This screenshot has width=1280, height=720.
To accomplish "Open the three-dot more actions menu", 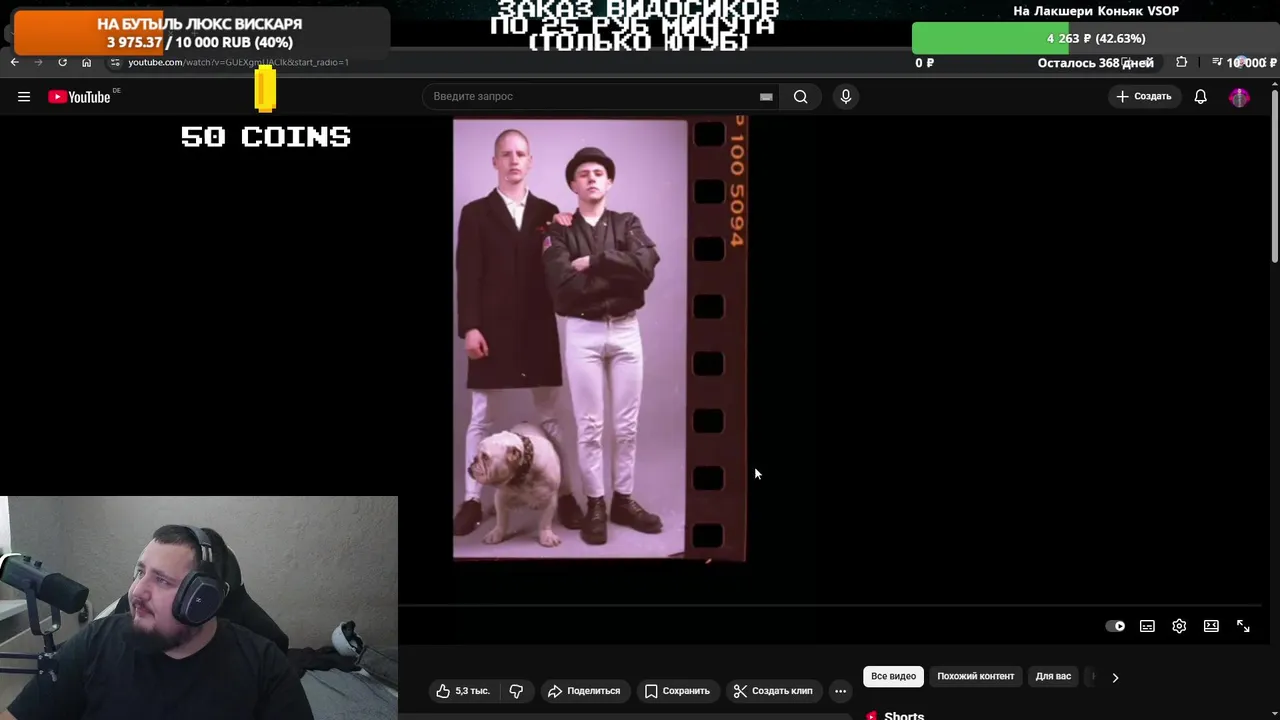I will (x=840, y=691).
